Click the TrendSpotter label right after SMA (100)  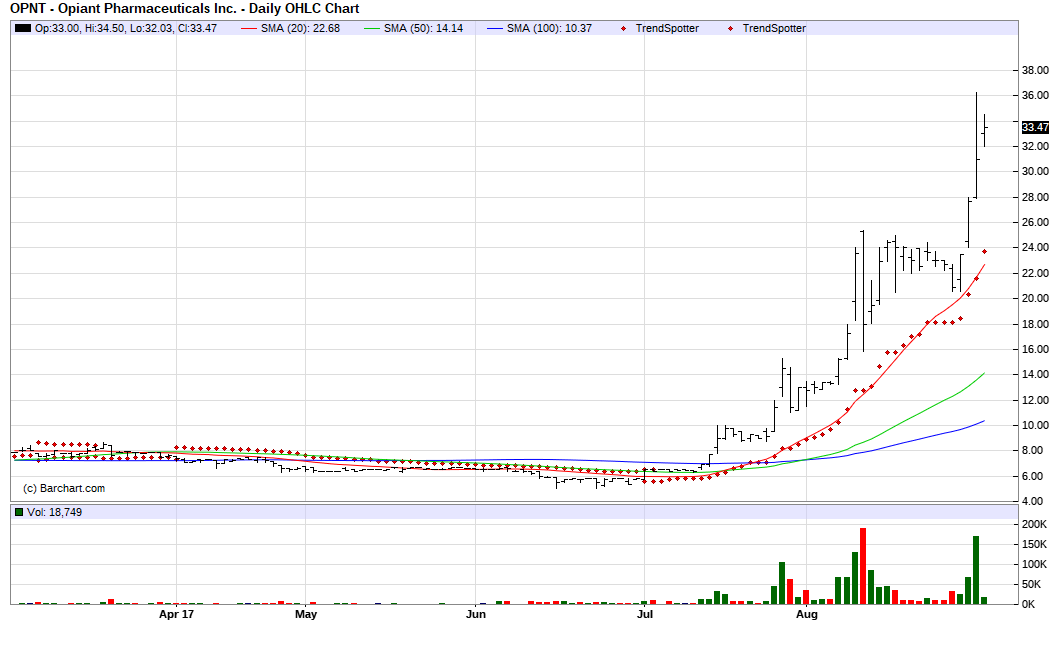667,28
